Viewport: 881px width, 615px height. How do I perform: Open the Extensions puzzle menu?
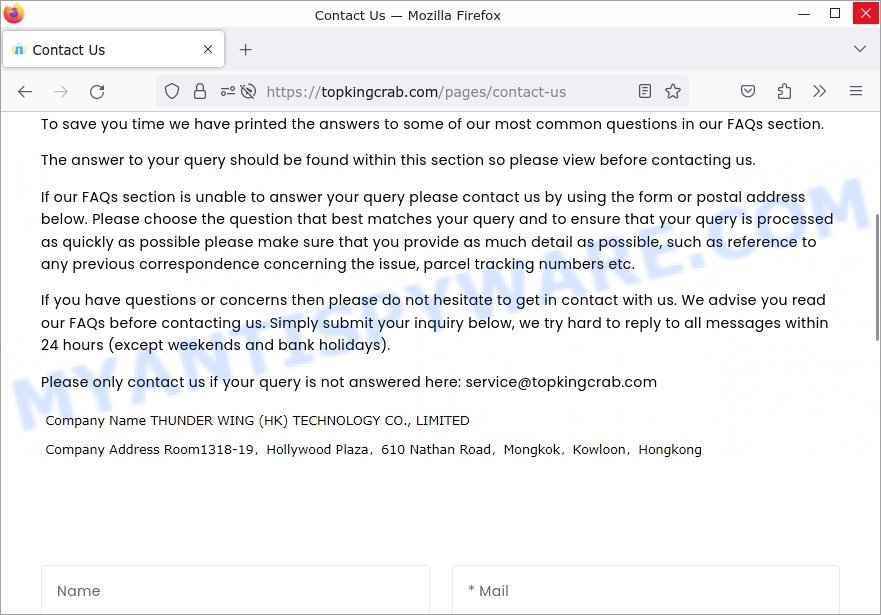pos(784,91)
